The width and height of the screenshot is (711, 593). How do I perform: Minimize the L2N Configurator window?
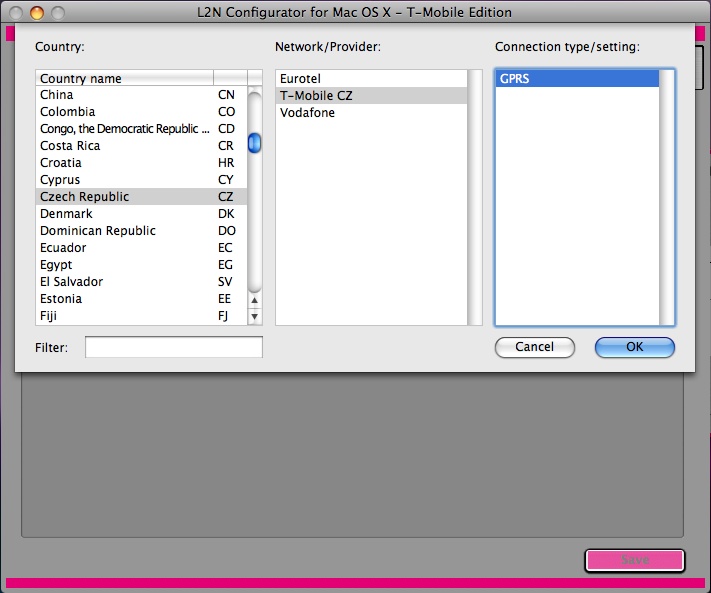pyautogui.click(x=37, y=13)
